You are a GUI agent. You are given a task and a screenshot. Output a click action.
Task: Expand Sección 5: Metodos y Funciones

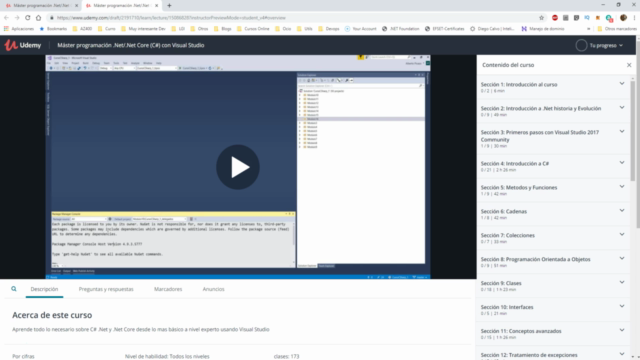[x=553, y=190]
